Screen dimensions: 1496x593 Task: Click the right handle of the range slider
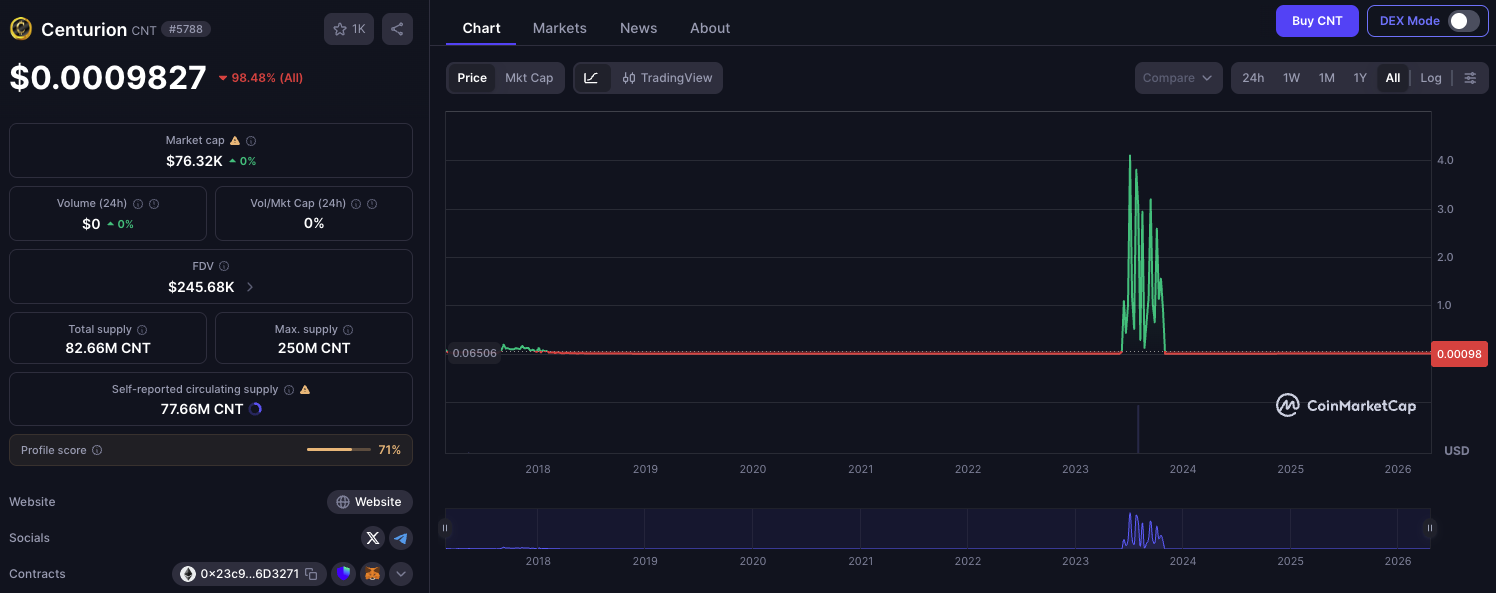coord(1430,528)
